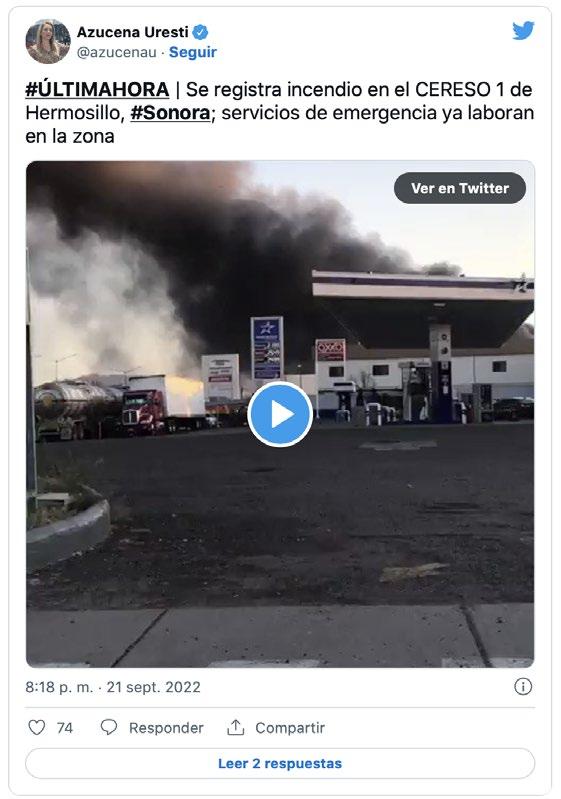
Task: Click Leer 2 respuestas button
Action: (x=280, y=763)
